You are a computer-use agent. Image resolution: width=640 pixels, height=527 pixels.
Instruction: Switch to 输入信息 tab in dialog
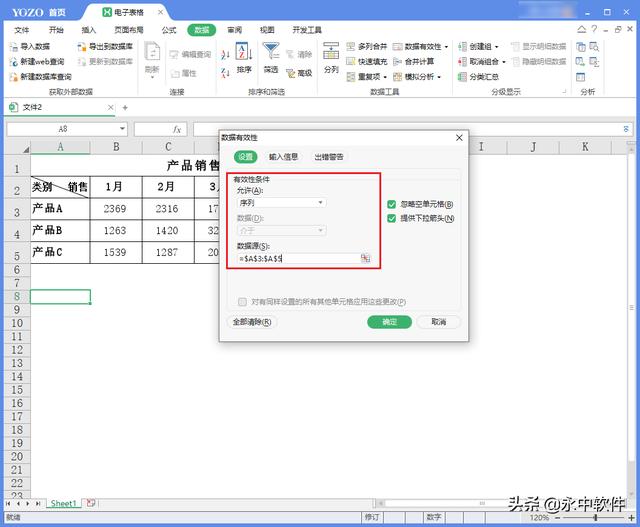[283, 156]
